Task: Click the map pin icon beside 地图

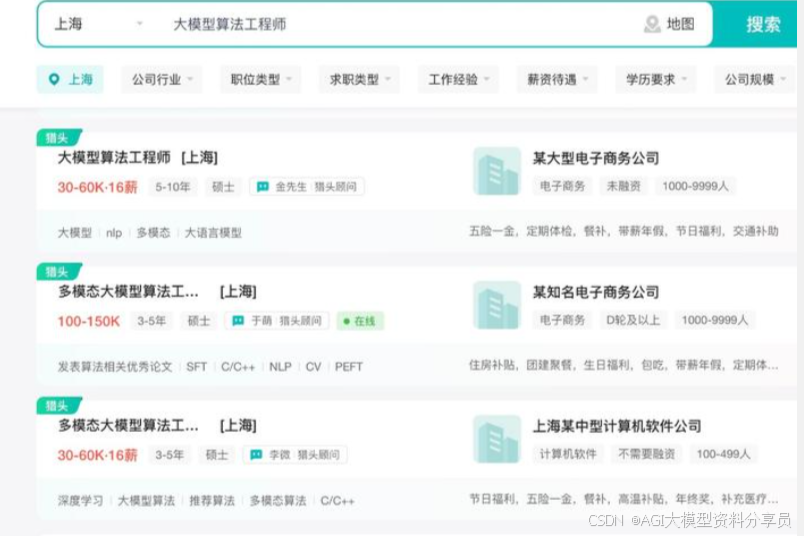Action: click(x=652, y=24)
